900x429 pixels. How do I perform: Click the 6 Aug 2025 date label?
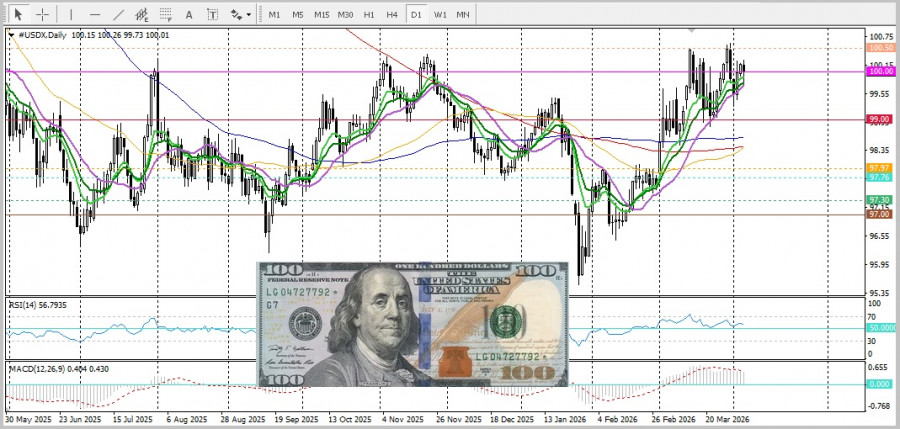click(x=186, y=419)
